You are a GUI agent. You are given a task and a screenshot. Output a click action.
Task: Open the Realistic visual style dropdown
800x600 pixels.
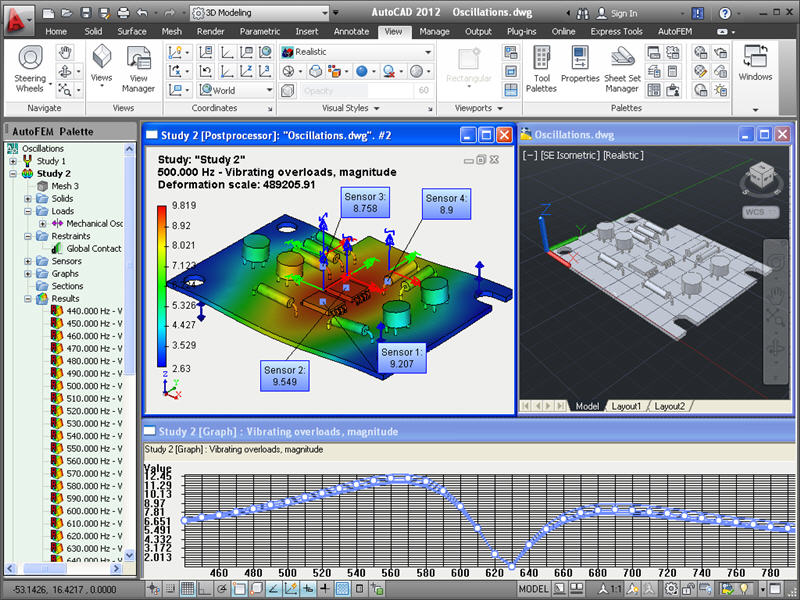pos(357,52)
